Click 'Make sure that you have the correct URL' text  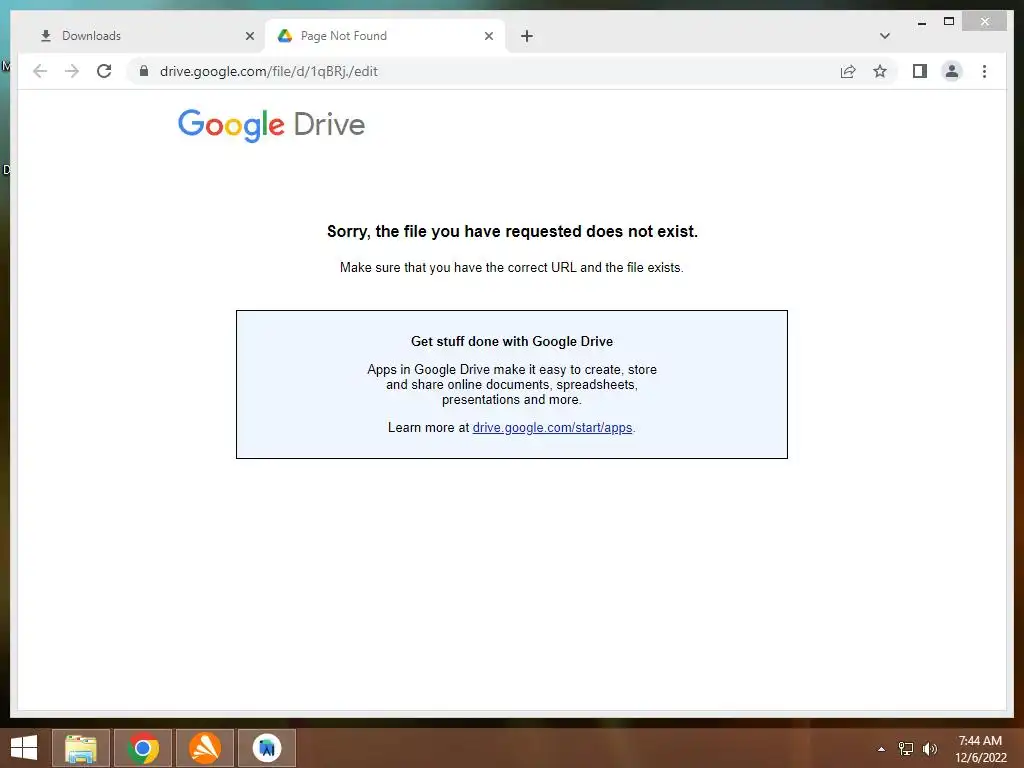(511, 267)
